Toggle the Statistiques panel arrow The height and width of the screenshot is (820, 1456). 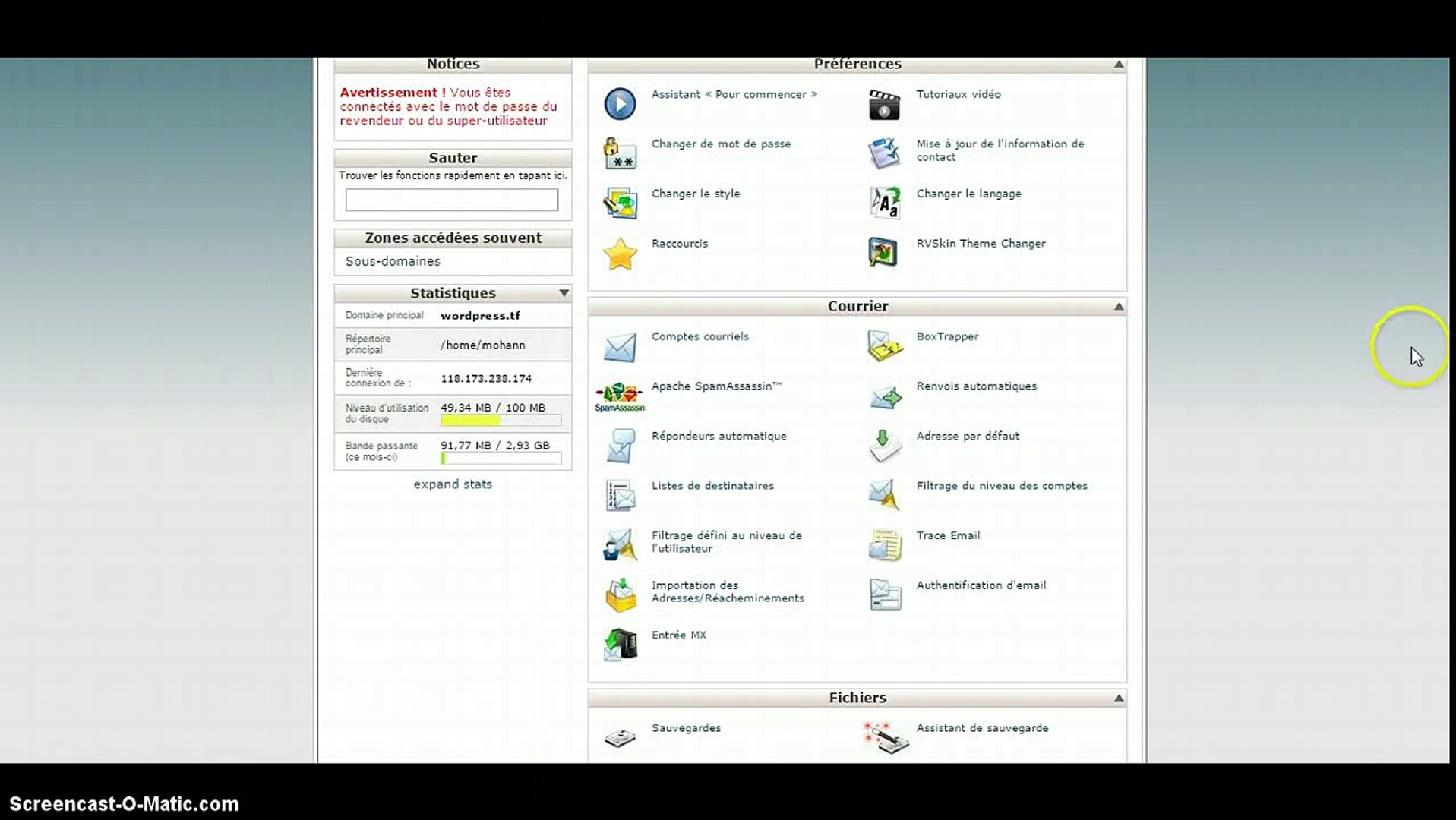[x=564, y=293]
